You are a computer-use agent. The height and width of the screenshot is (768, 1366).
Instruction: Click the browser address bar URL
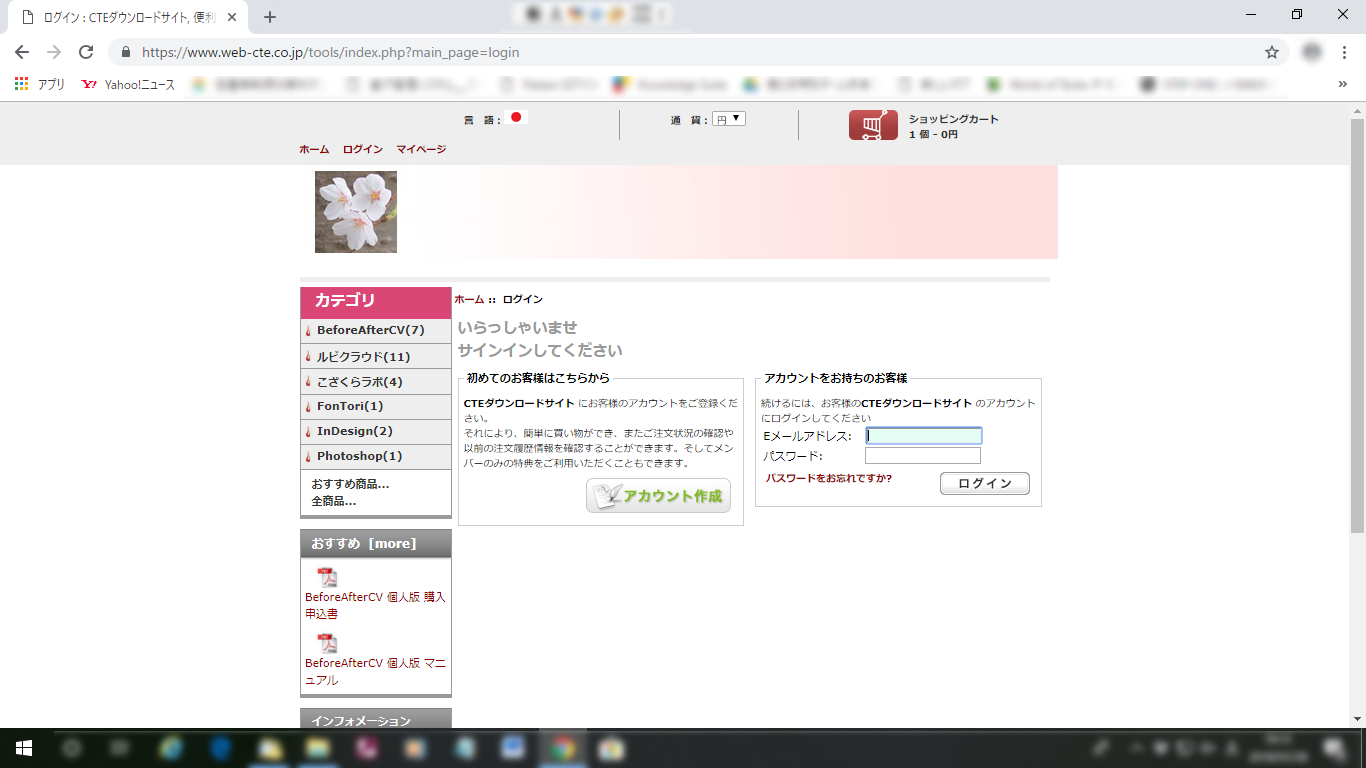(331, 52)
